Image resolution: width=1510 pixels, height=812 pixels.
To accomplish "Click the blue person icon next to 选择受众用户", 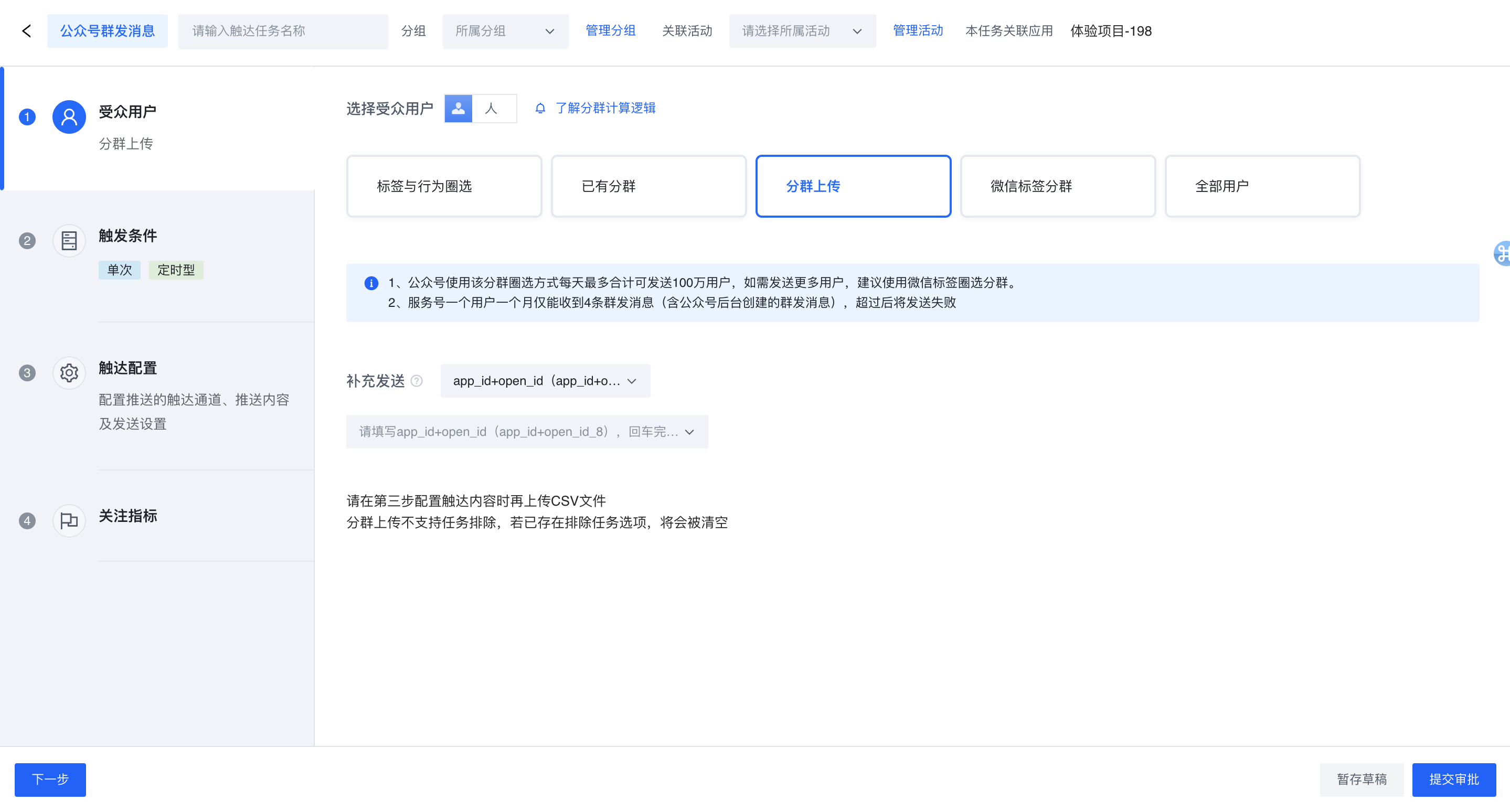I will coord(459,109).
